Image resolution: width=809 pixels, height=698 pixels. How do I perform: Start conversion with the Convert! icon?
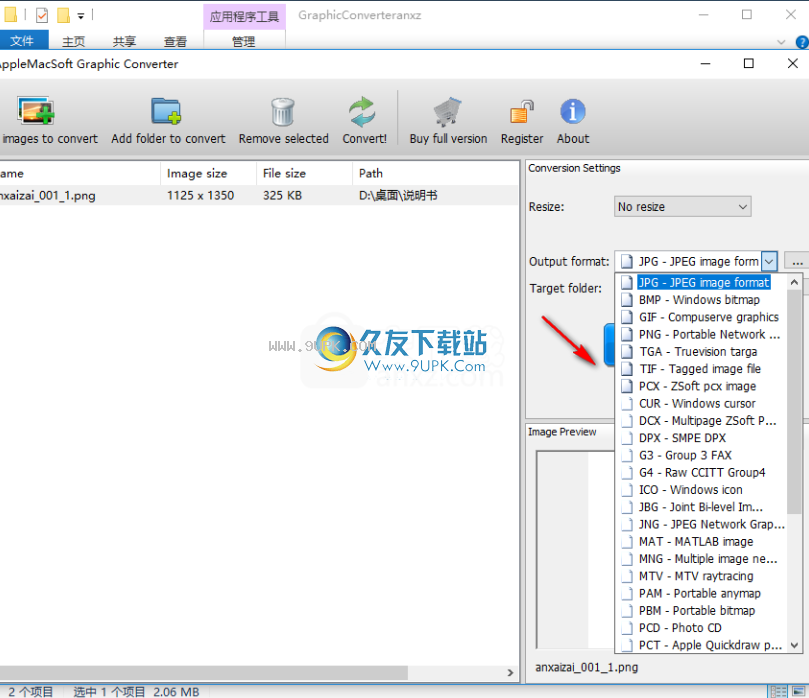click(x=362, y=111)
